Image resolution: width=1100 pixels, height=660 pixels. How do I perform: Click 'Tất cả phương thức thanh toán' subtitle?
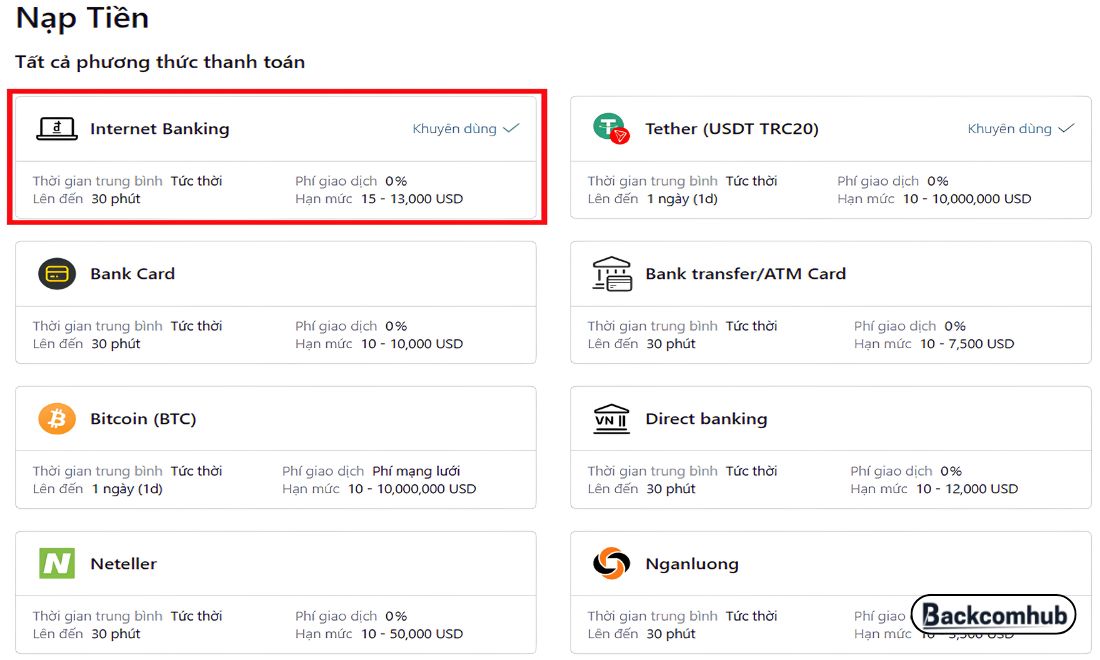160,62
